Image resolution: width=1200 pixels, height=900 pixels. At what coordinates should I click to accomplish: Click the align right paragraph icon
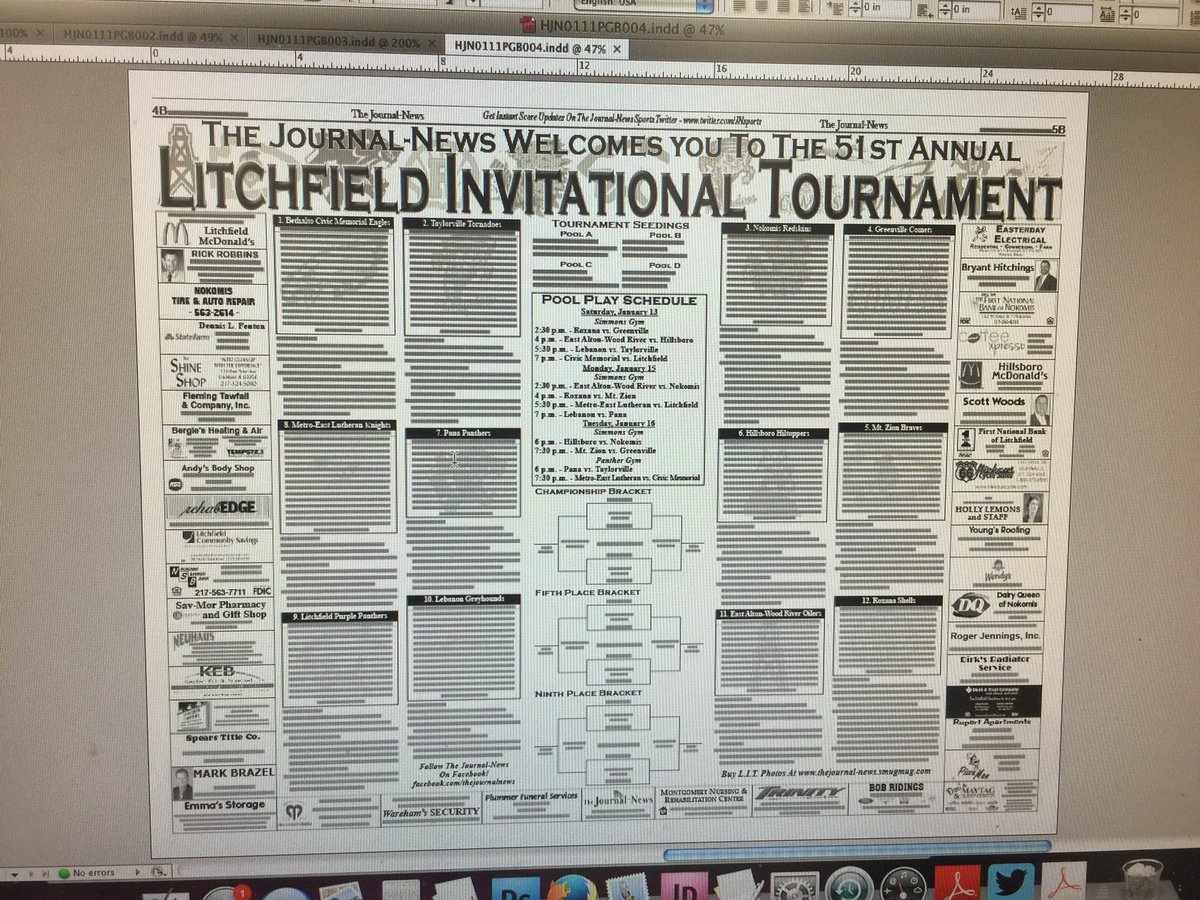(784, 6)
